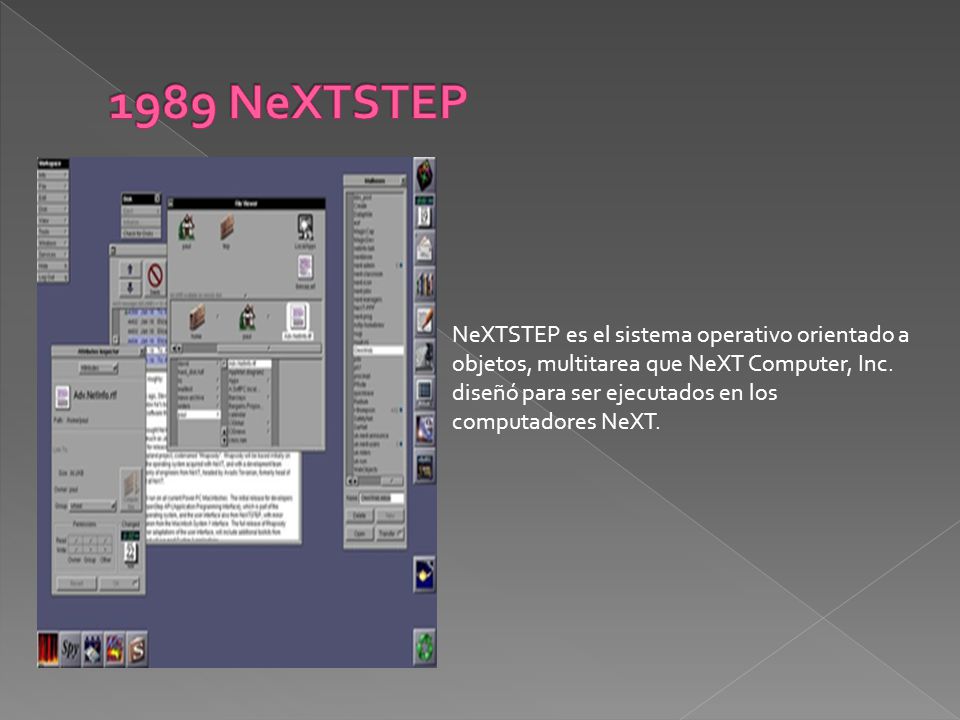Open the NeXT cube logo dock icon

(x=425, y=175)
